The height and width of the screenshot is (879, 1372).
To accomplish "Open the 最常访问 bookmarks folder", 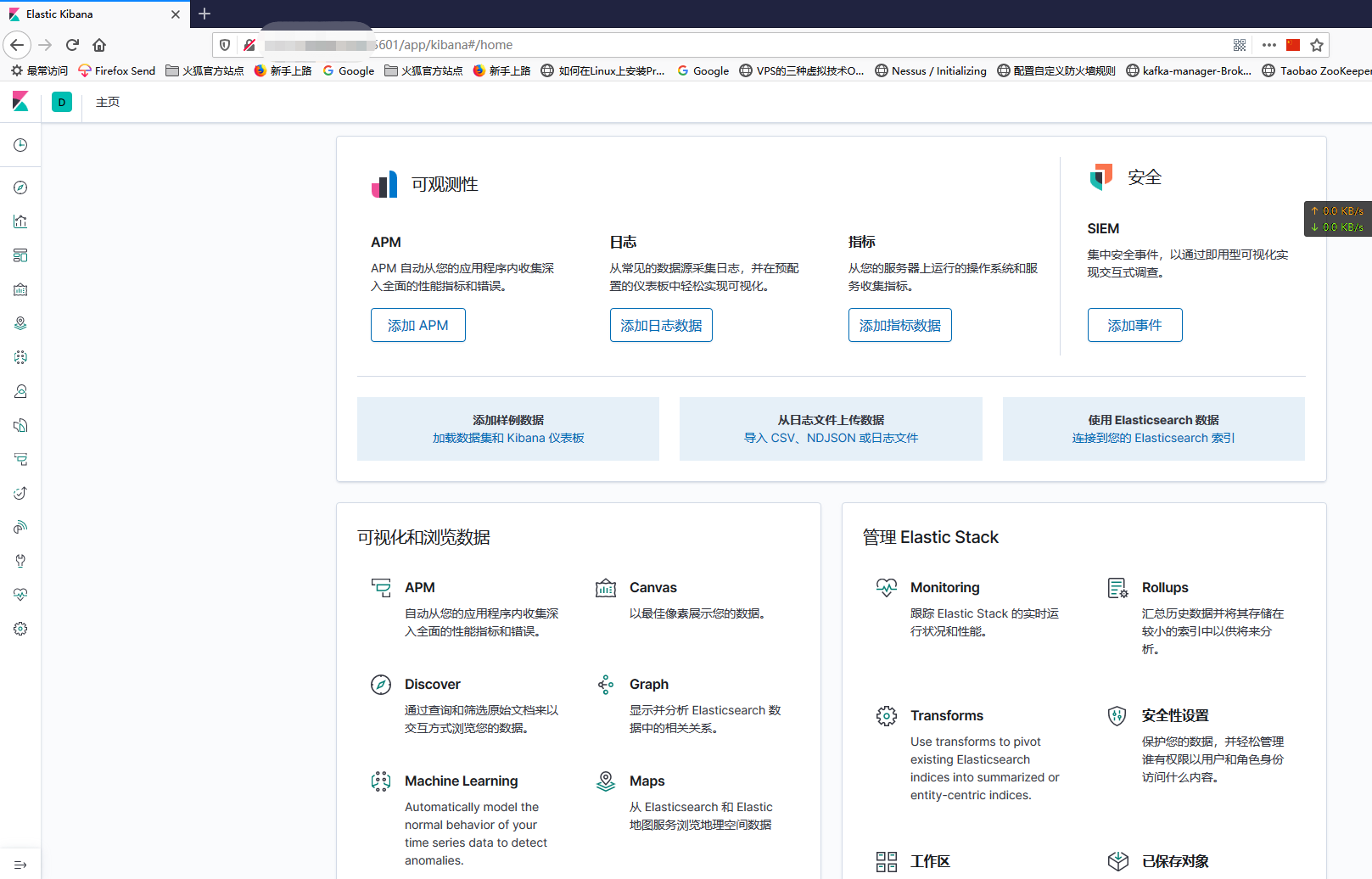I will (40, 71).
